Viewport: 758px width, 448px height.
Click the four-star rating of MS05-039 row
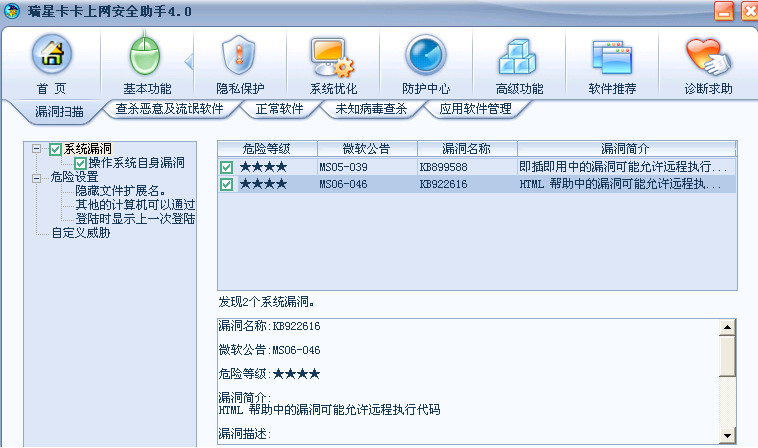coord(263,167)
